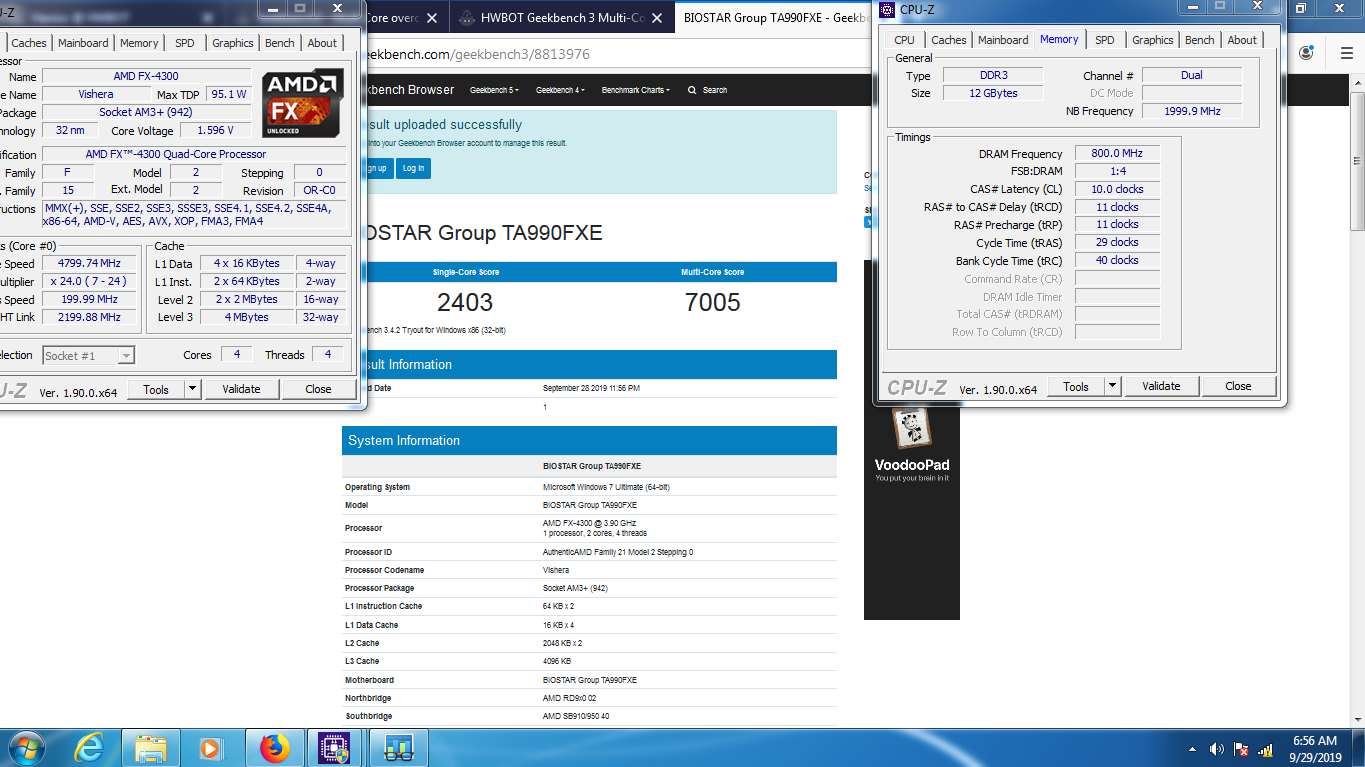Open Mainboard tab in left CPU-Z window
Viewport: 1365px width, 767px height.
pyautogui.click(x=83, y=43)
